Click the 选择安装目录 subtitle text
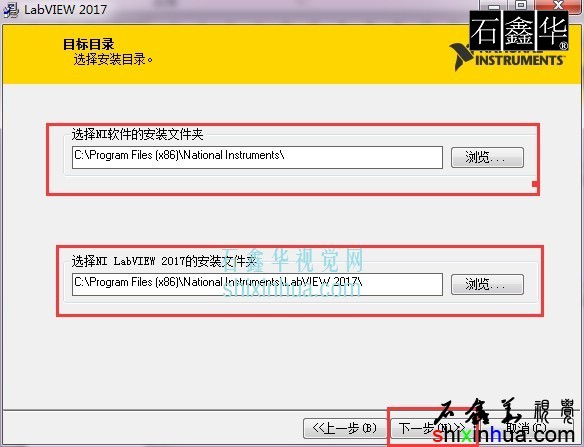Viewport: 584px width, 447px height. tap(113, 59)
